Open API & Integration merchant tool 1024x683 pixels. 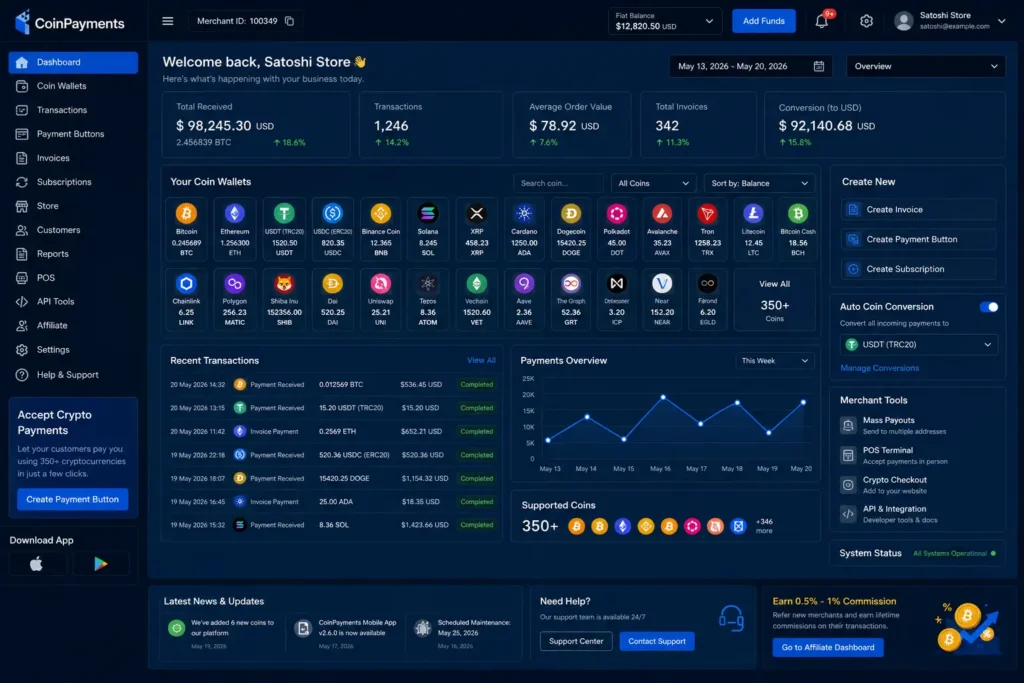pos(918,514)
